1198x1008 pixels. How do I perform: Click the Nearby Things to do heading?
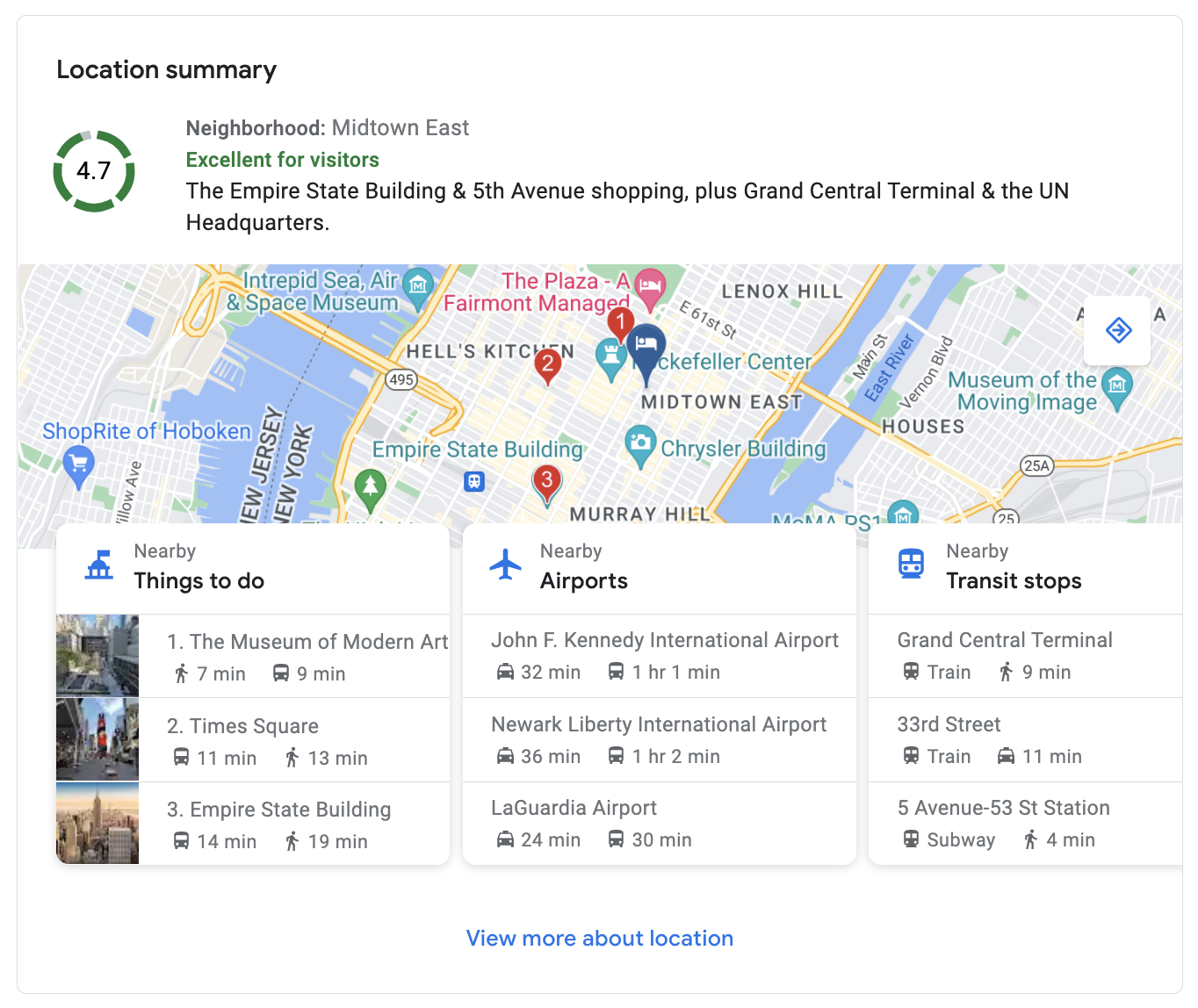pos(199,566)
